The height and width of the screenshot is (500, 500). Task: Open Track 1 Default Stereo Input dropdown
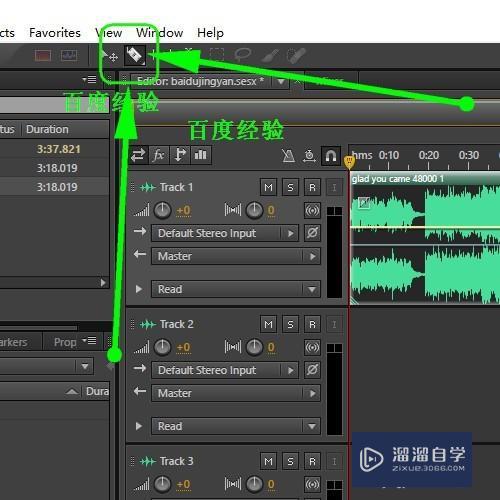point(225,233)
